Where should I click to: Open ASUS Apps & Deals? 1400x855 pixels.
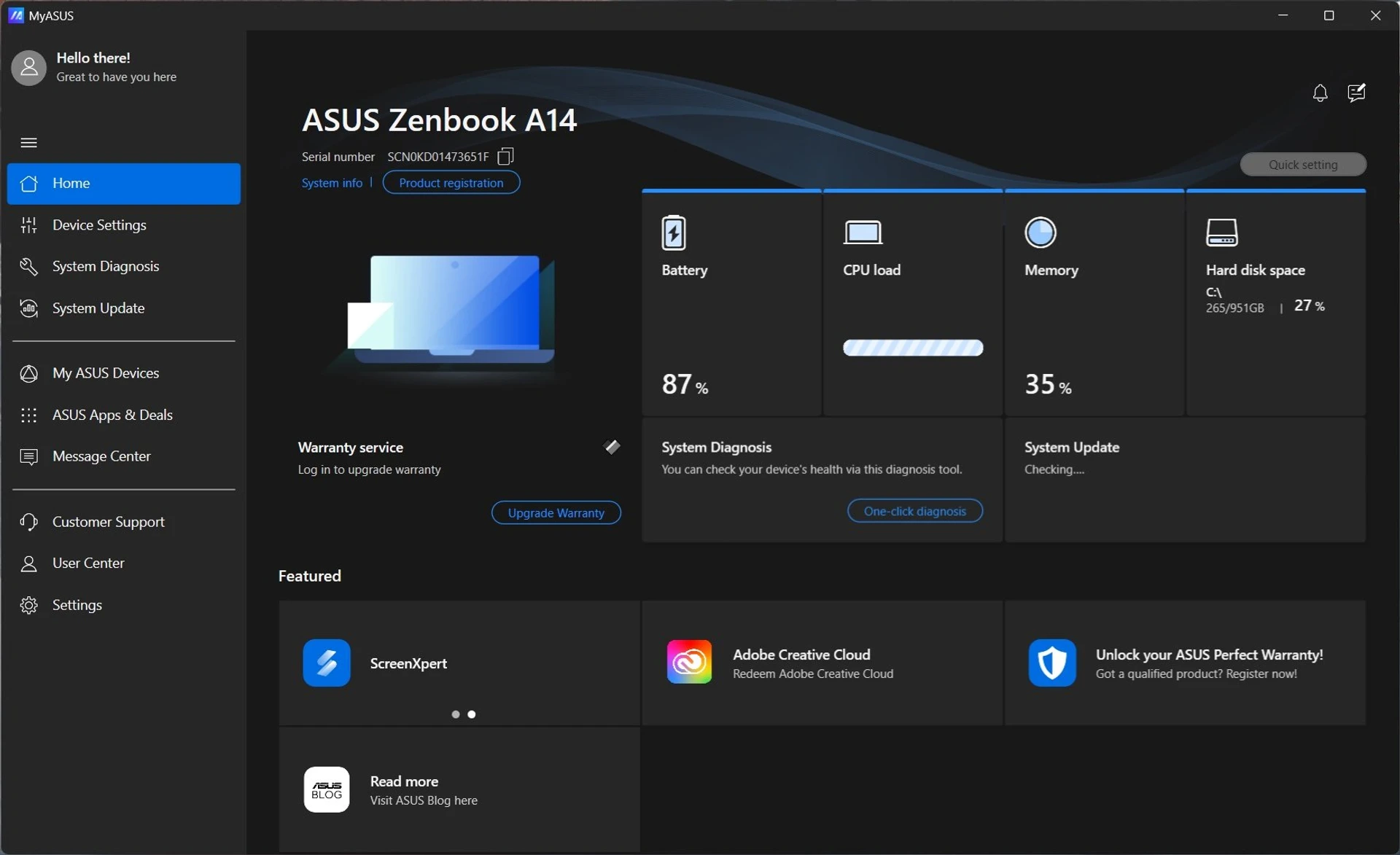point(124,415)
